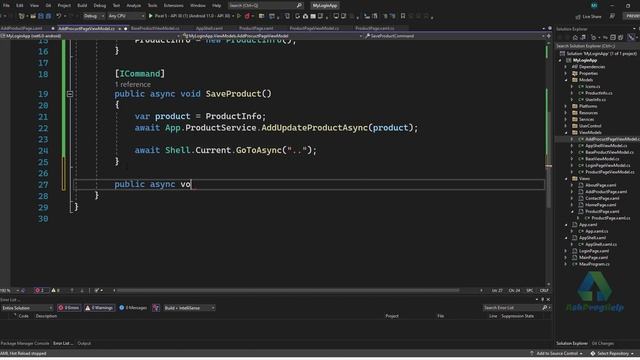Screen dimensions: 640x360
Task: Switch to ProductPage.xaml.cs tab
Action: (x=375, y=29)
